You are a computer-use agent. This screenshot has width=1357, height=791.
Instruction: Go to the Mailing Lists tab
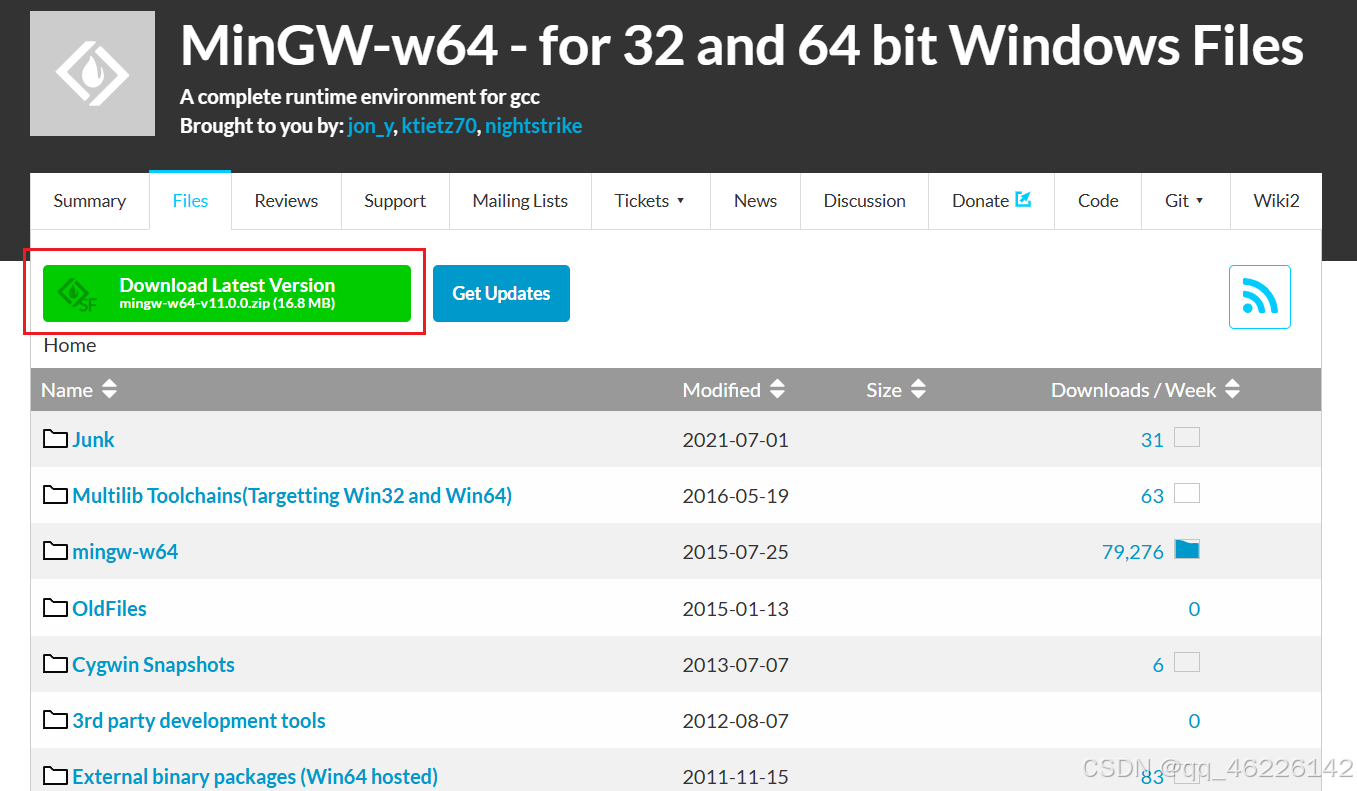[x=520, y=201]
